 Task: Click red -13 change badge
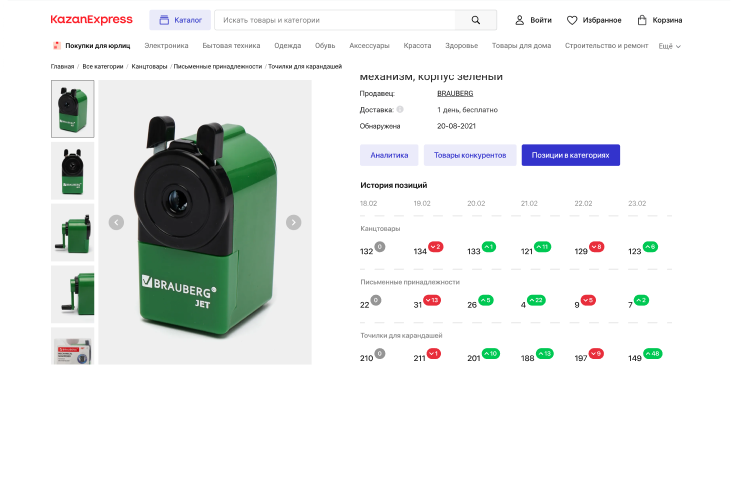tap(432, 300)
